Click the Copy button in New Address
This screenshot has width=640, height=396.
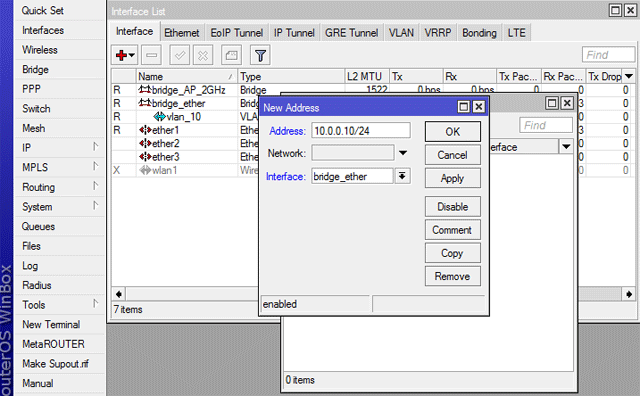[x=453, y=253]
